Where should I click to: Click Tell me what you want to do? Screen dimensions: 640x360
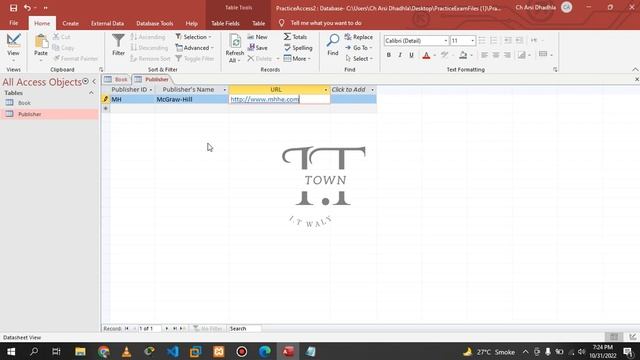coord(326,23)
